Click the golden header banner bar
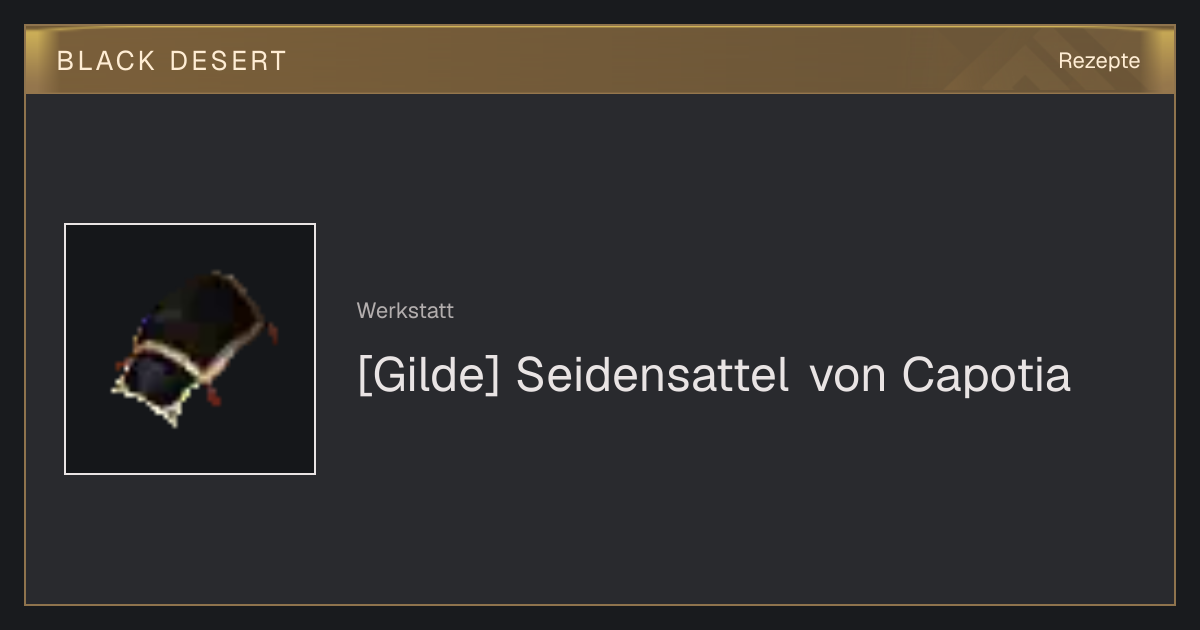Screen dimensions: 1200x630 pos(600,60)
